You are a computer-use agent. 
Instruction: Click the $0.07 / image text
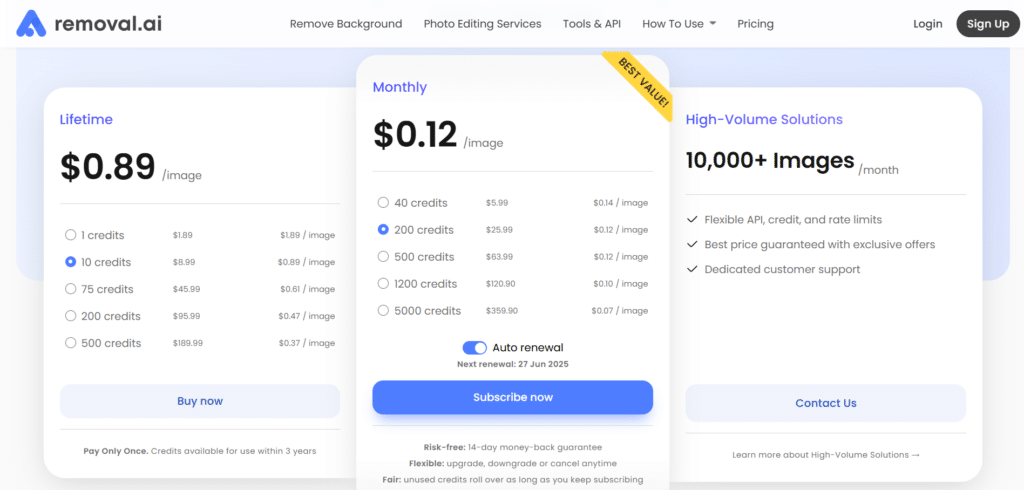(x=620, y=311)
